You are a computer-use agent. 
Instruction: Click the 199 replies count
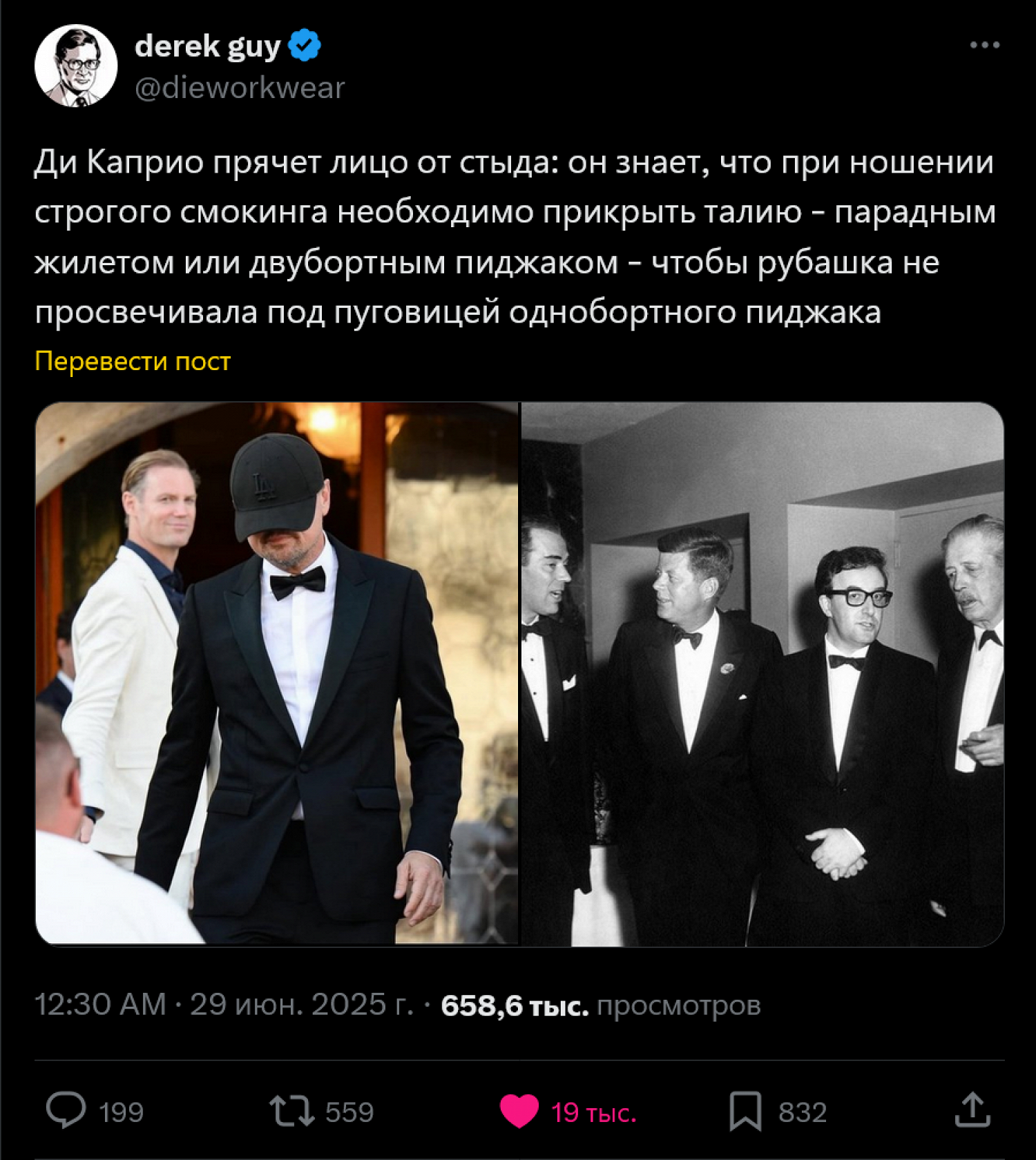click(121, 1112)
